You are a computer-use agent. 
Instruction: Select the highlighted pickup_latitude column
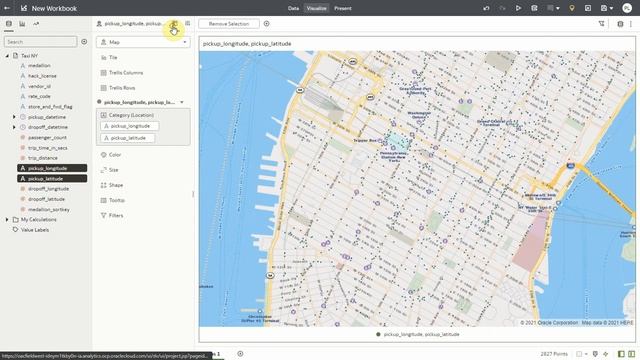click(x=52, y=179)
